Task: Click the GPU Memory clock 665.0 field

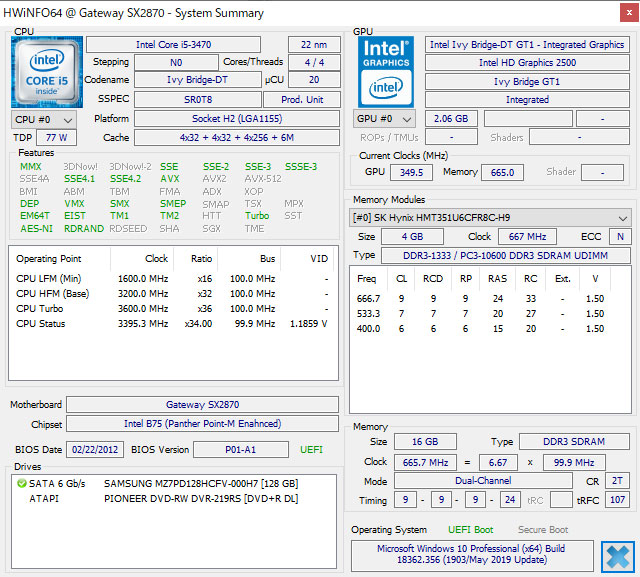Action: click(x=502, y=172)
